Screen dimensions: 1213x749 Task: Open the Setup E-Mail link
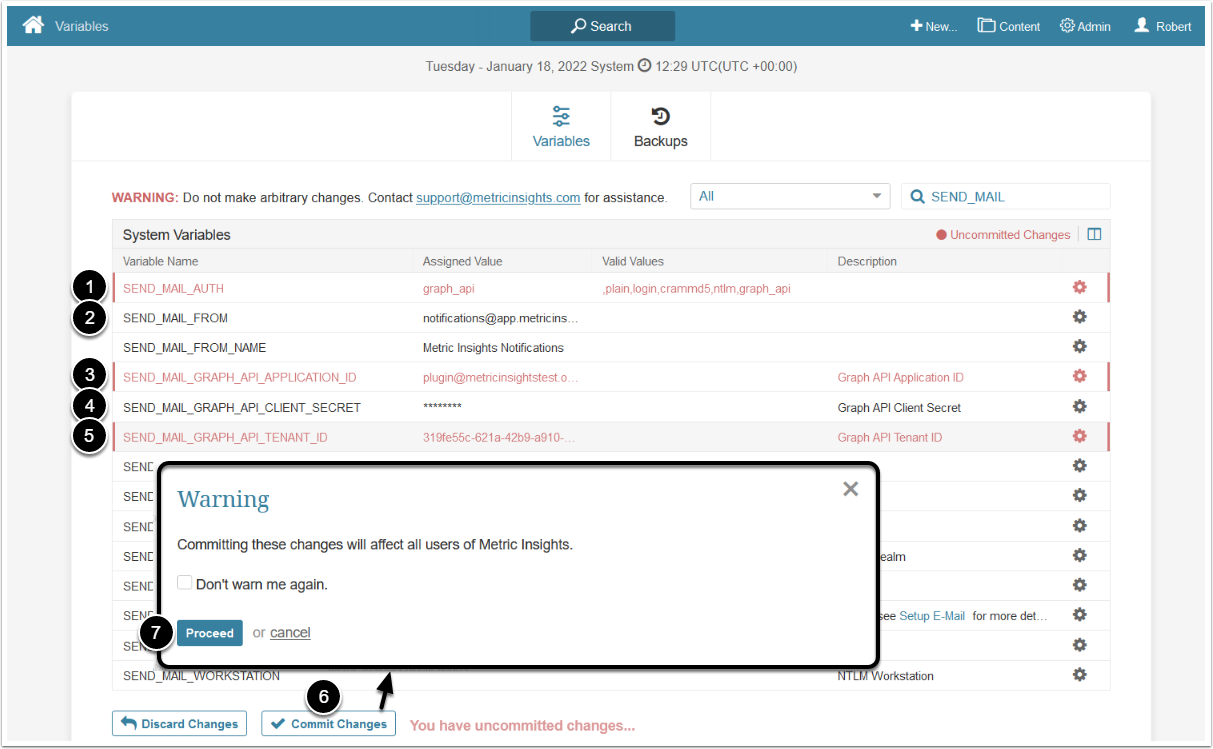[932, 616]
